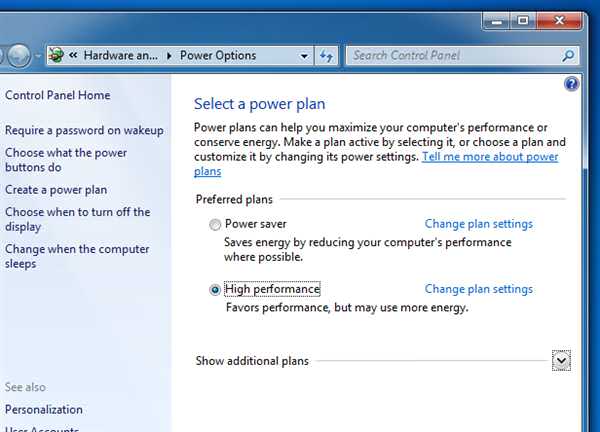
Task: Click the Preferred plans group label
Action: click(234, 199)
